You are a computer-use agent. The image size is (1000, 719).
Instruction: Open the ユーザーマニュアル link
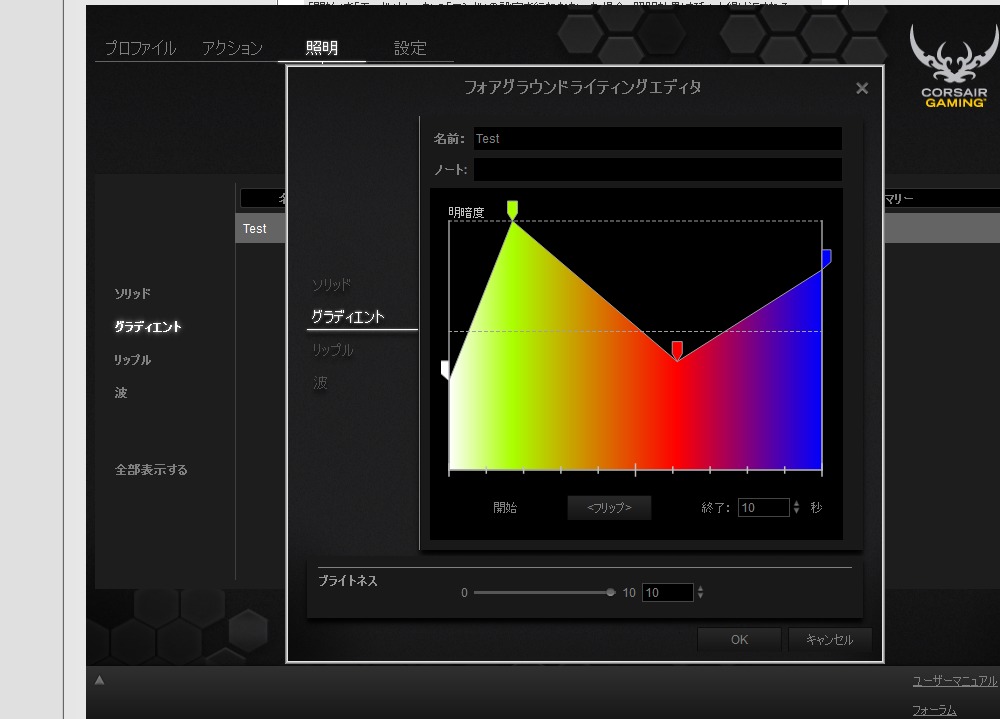tap(954, 681)
